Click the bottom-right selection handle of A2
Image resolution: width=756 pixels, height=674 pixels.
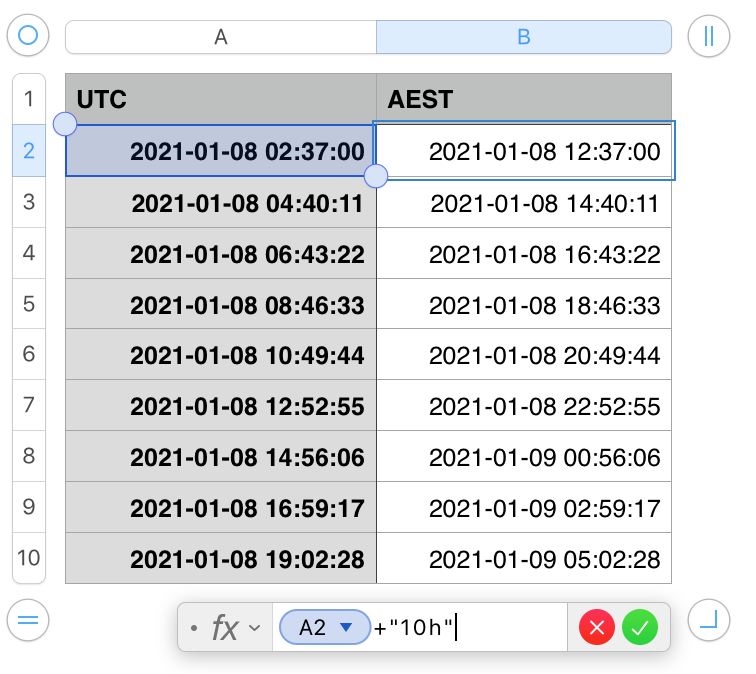376,177
